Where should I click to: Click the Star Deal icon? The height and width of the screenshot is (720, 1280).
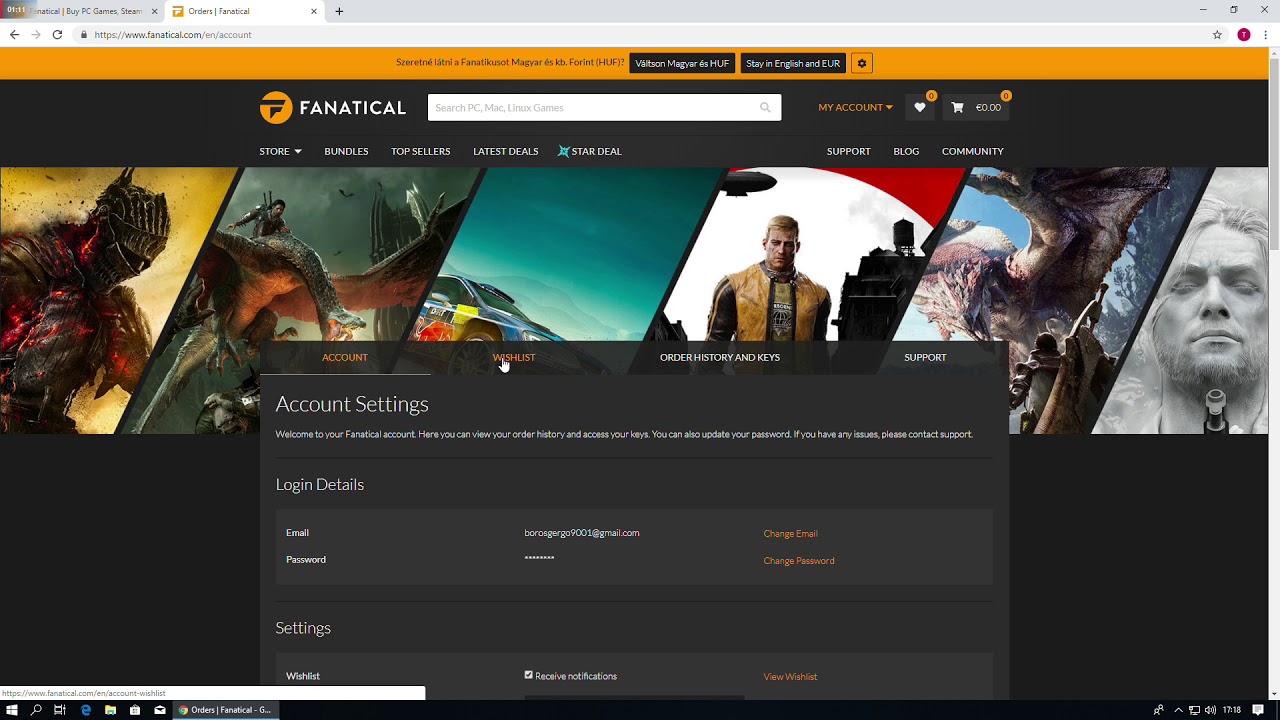coord(564,151)
